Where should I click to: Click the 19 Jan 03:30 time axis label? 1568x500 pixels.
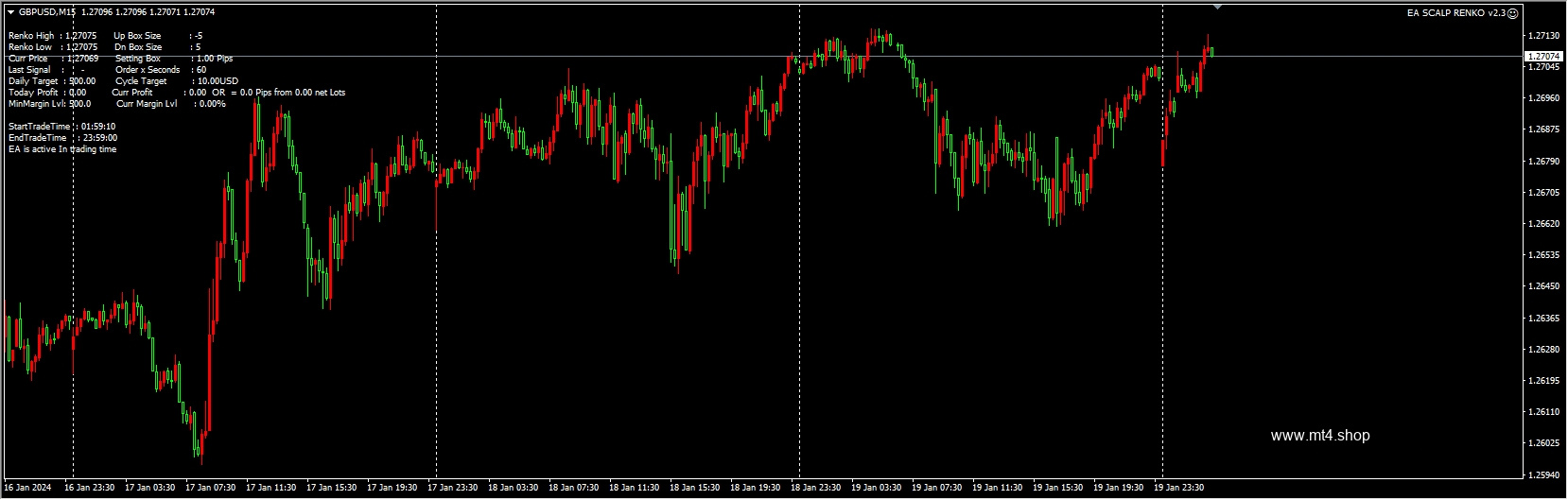click(876, 488)
